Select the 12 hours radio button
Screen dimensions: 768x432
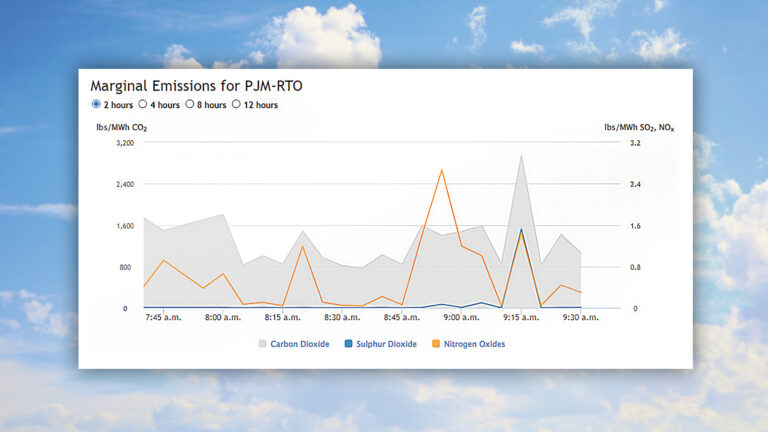pyautogui.click(x=236, y=104)
